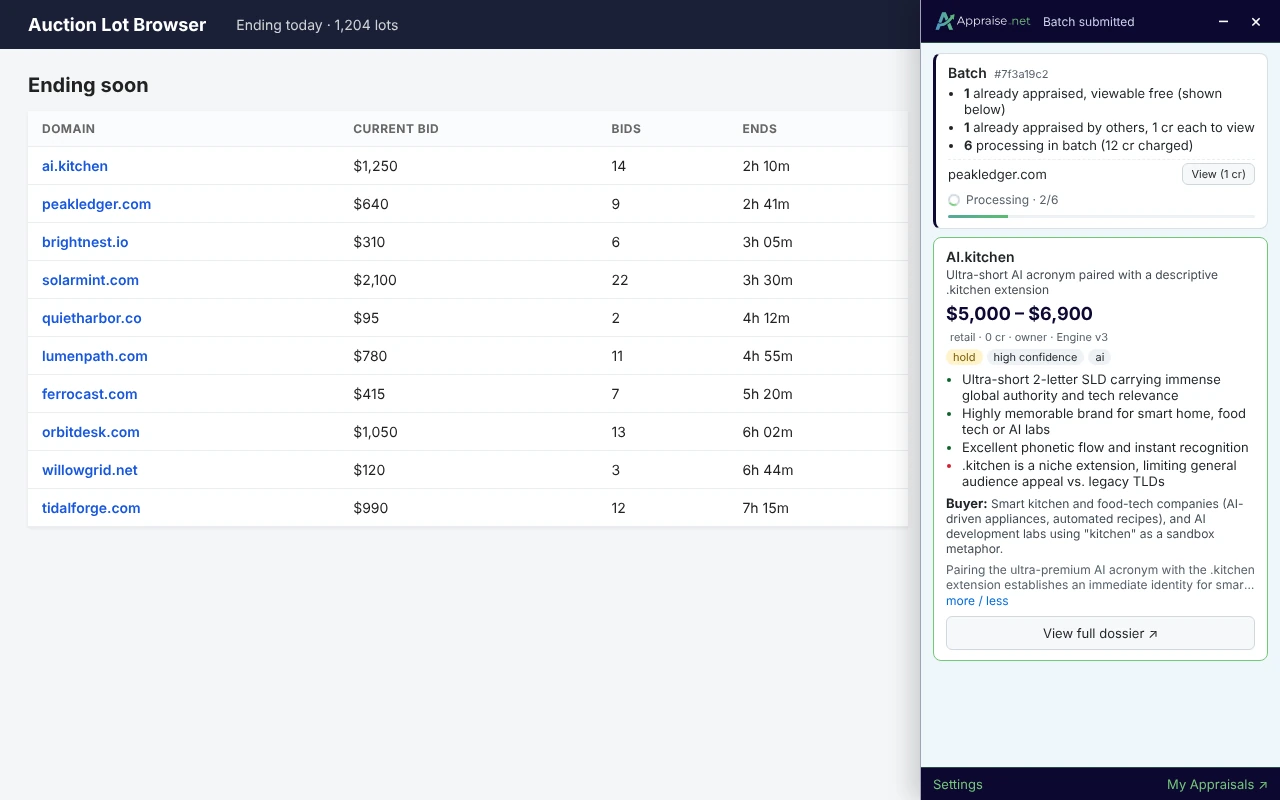Click the $5,000 – $6,900 appraisal value

pyautogui.click(x=1019, y=314)
